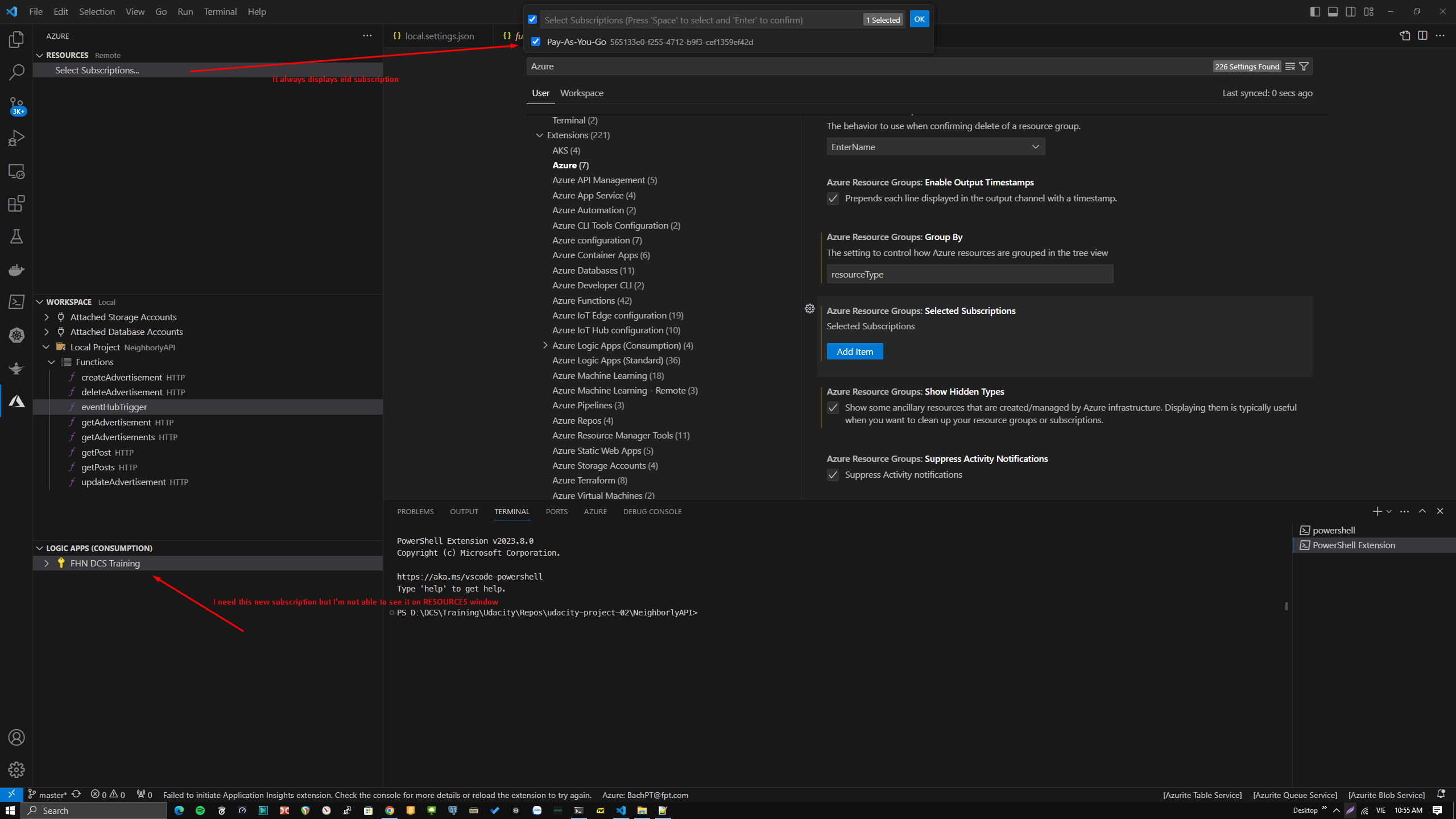Click Azure: BachPT@fpt.com account in status bar
The image size is (1456, 819).
[x=645, y=795]
